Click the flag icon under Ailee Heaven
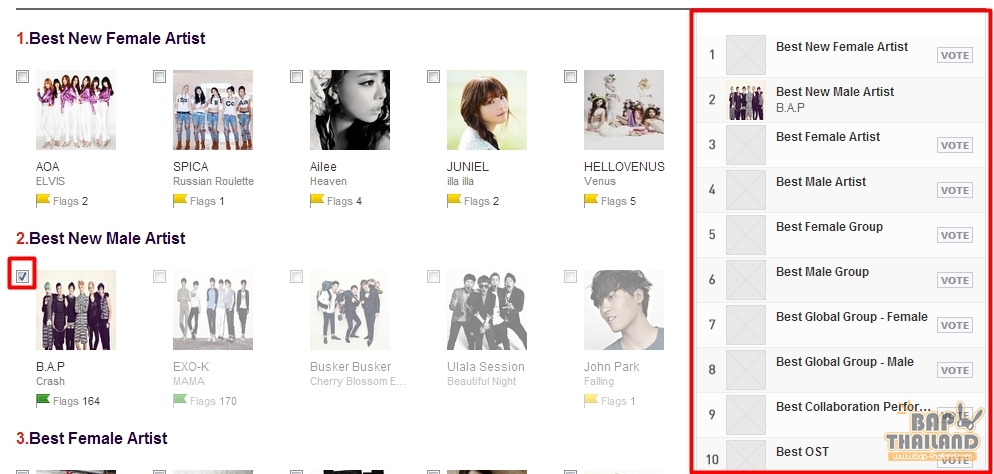This screenshot has height=474, width=994. click(x=317, y=201)
